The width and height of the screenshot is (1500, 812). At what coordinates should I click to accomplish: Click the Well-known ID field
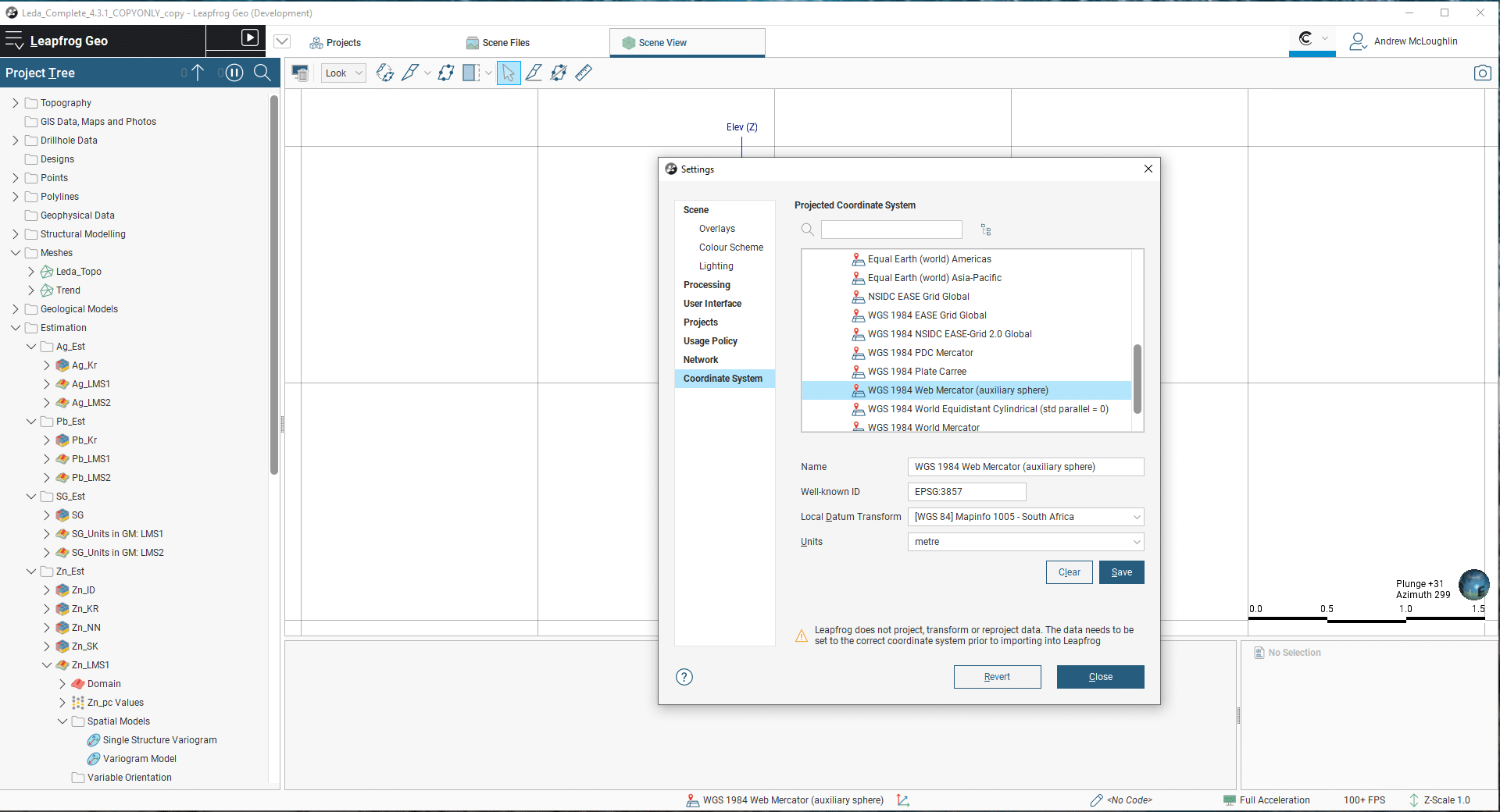coord(967,492)
